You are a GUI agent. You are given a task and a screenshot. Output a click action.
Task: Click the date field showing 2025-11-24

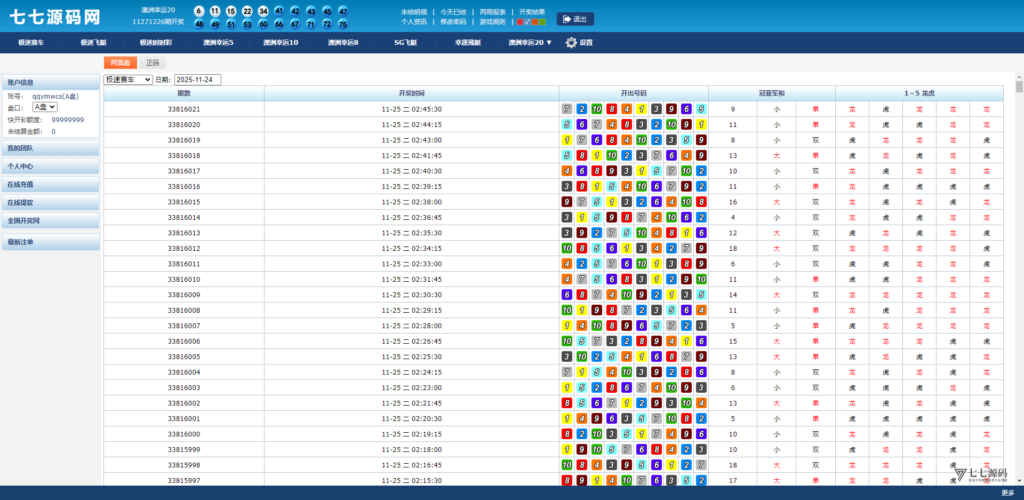click(x=198, y=80)
